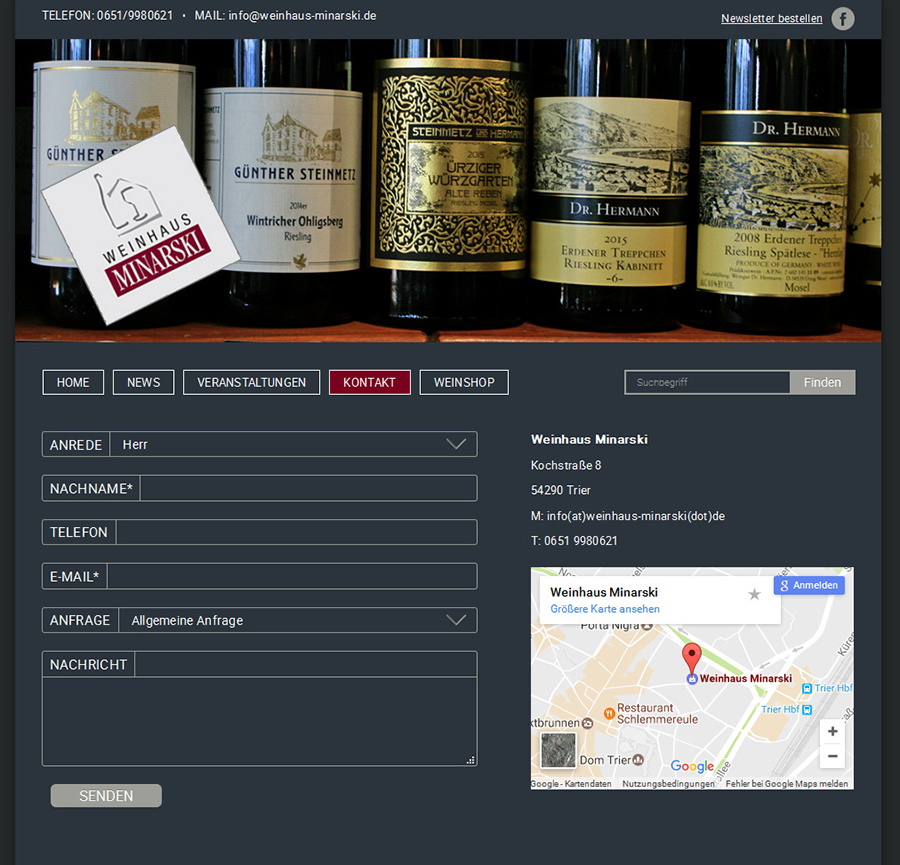The height and width of the screenshot is (865, 900).
Task: Click the M: info(at)weinhaus-minarski(dot)de line
Action: pyautogui.click(x=628, y=516)
